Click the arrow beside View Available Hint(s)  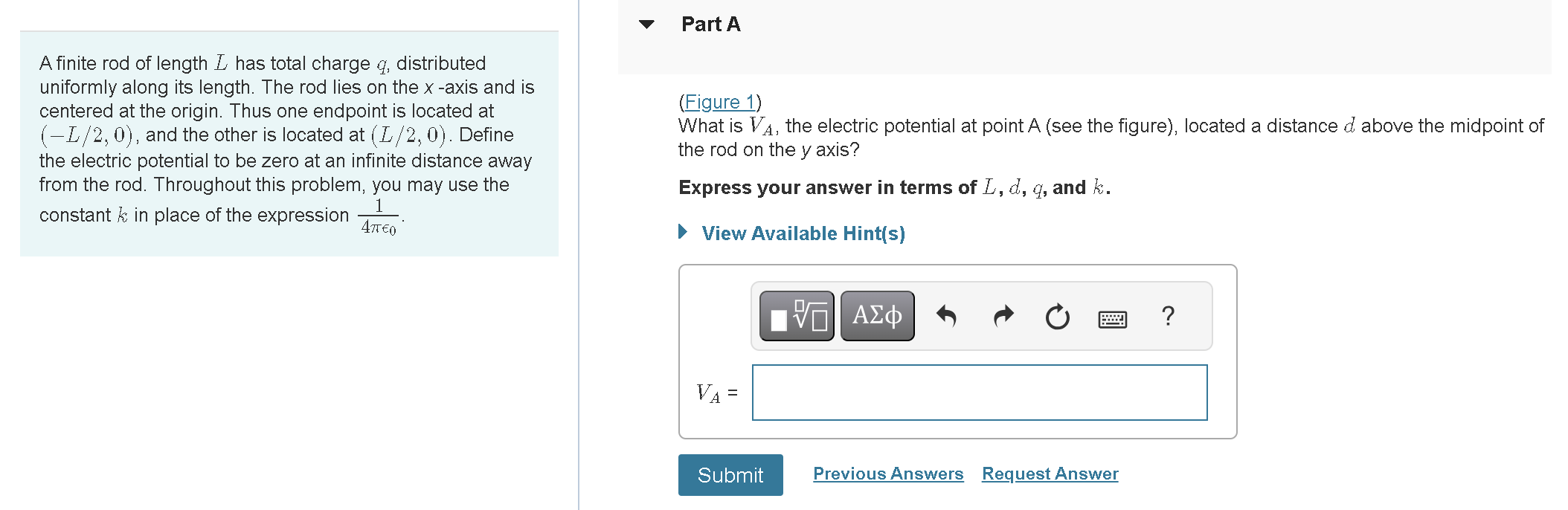pyautogui.click(x=682, y=233)
